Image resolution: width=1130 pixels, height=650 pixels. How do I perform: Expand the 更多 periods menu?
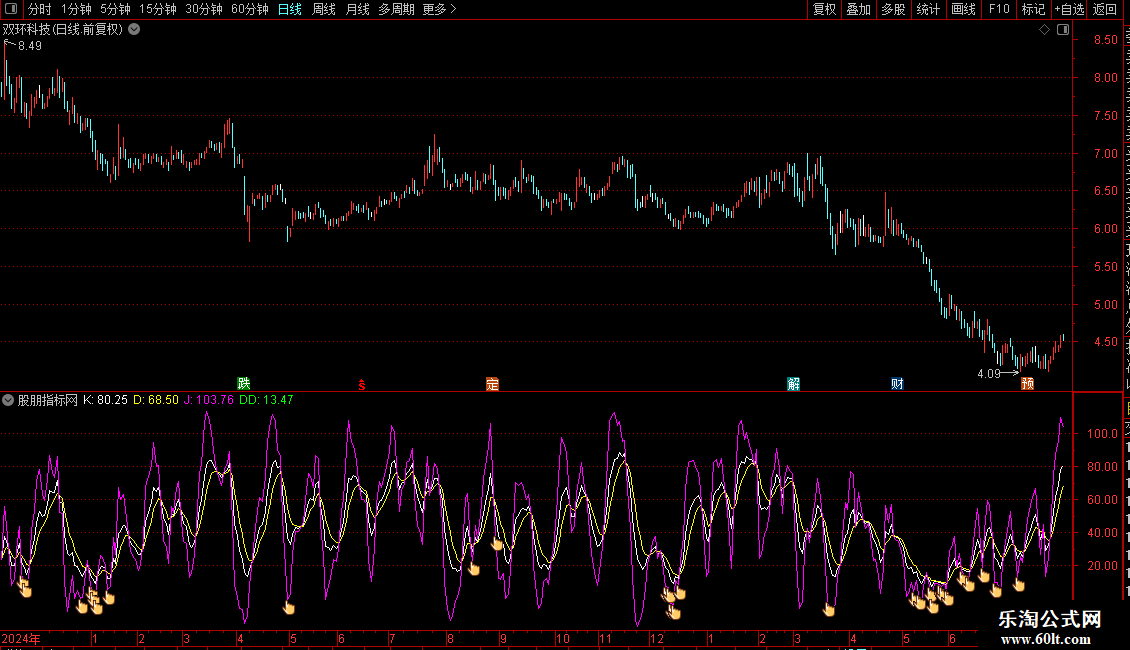[440, 9]
